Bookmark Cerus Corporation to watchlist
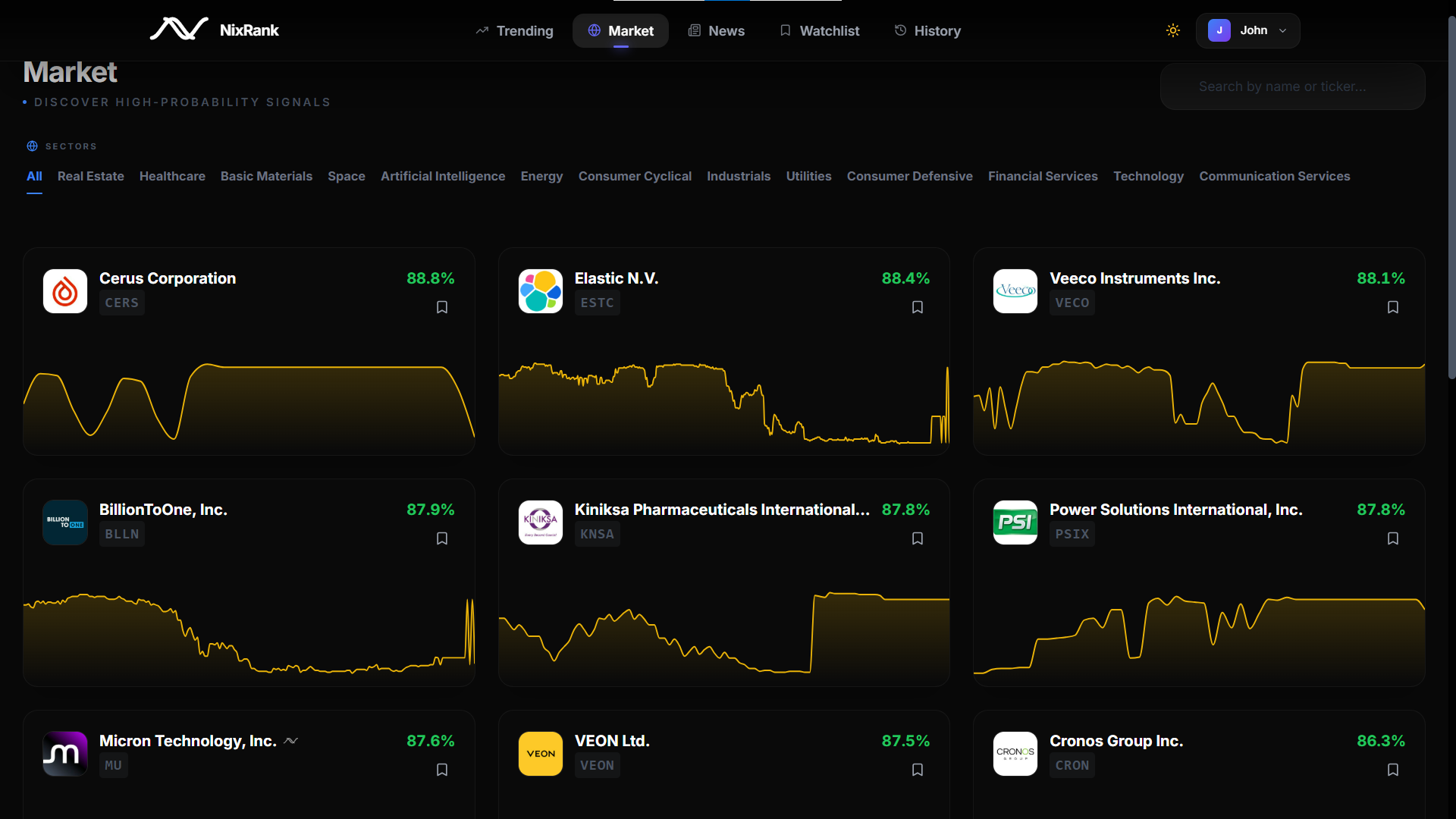1456x819 pixels. tap(442, 307)
